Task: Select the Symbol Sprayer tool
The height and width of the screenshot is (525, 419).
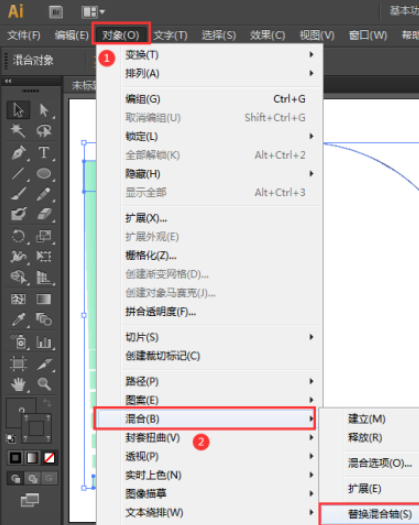Action: (18, 342)
